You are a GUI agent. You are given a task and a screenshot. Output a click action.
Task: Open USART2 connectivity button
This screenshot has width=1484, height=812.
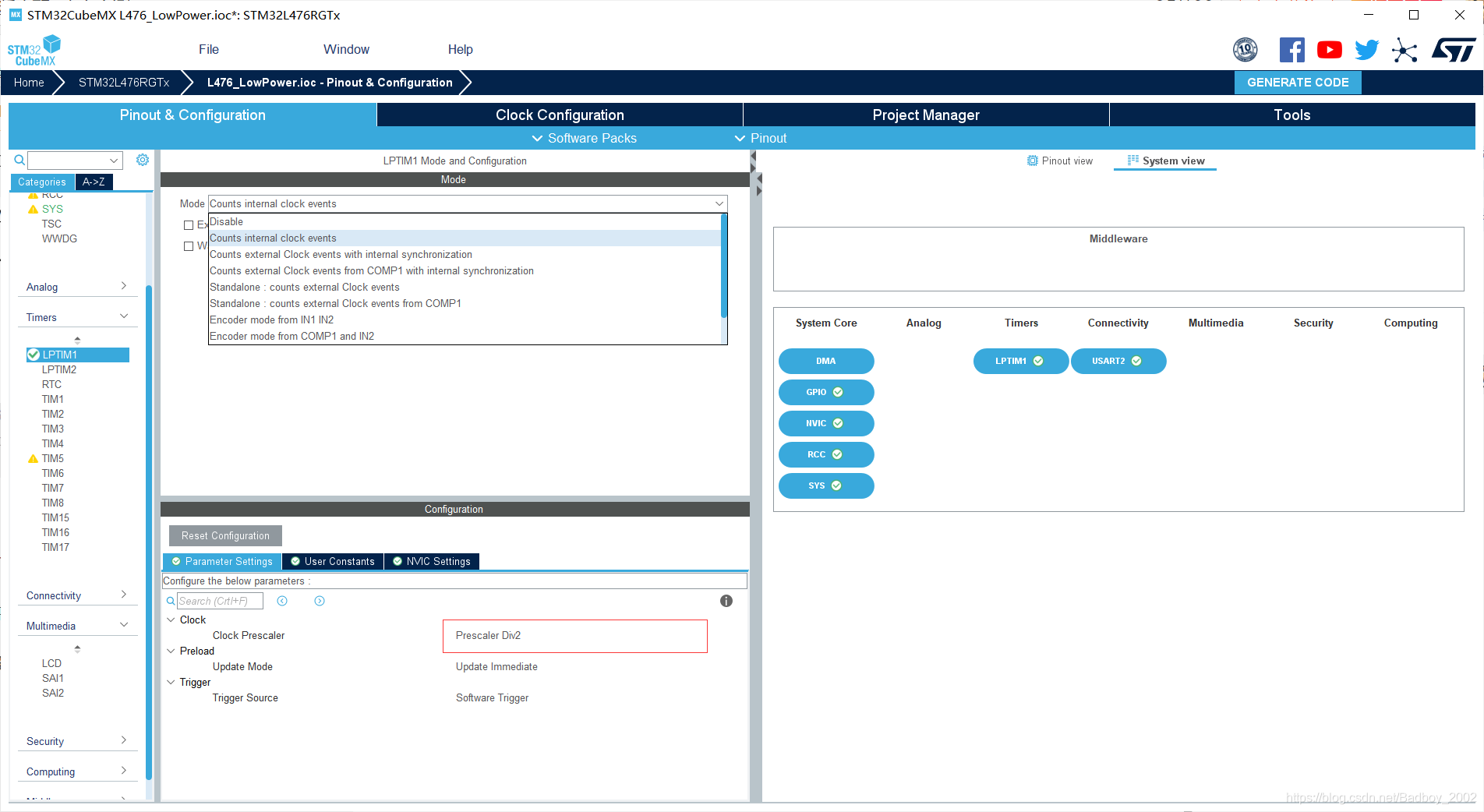tap(1118, 361)
